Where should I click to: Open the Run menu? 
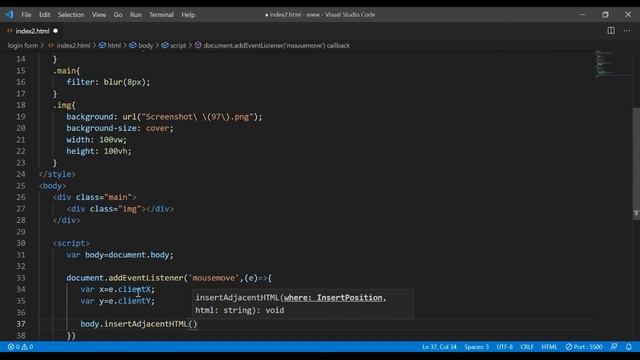(136, 15)
